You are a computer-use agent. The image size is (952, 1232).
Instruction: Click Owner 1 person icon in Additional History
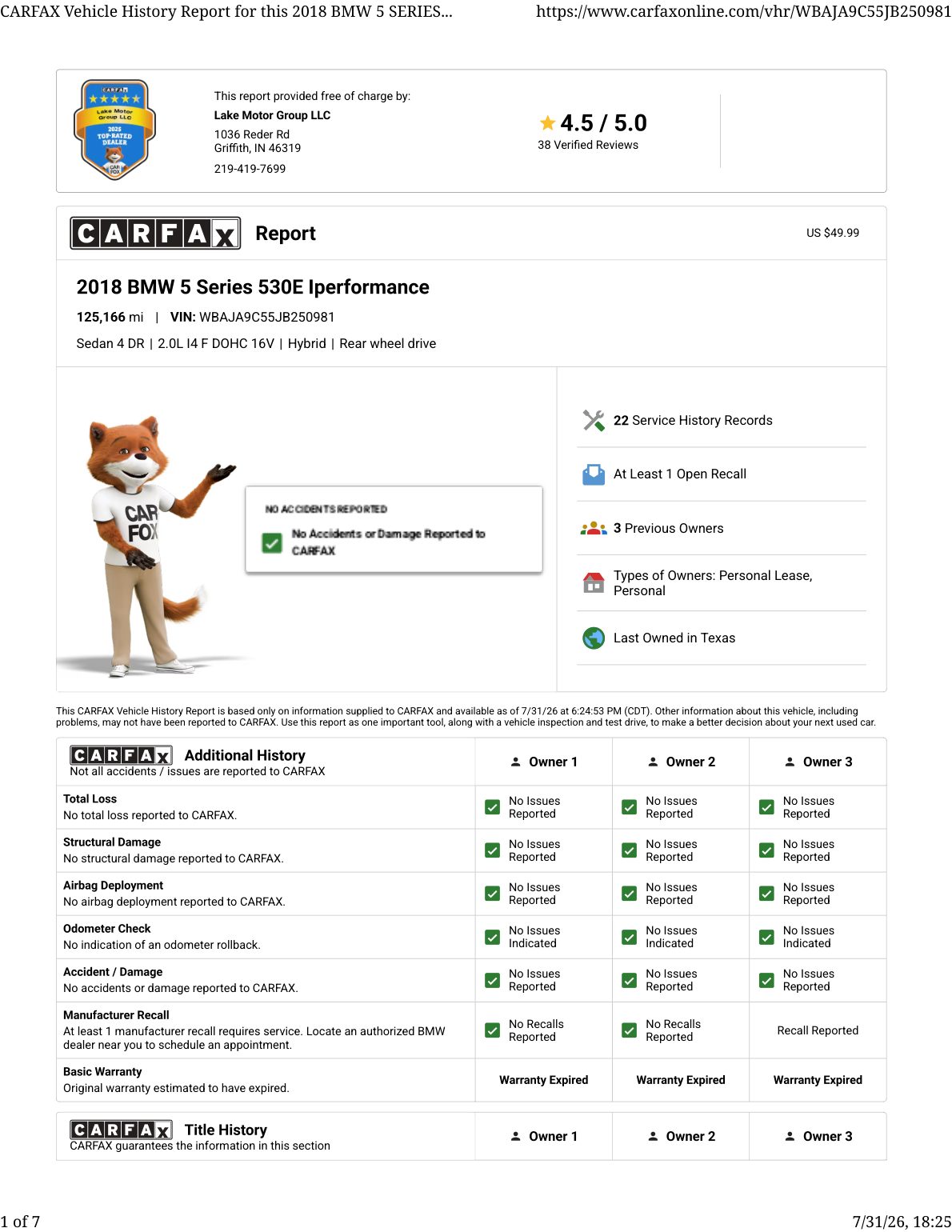516,762
